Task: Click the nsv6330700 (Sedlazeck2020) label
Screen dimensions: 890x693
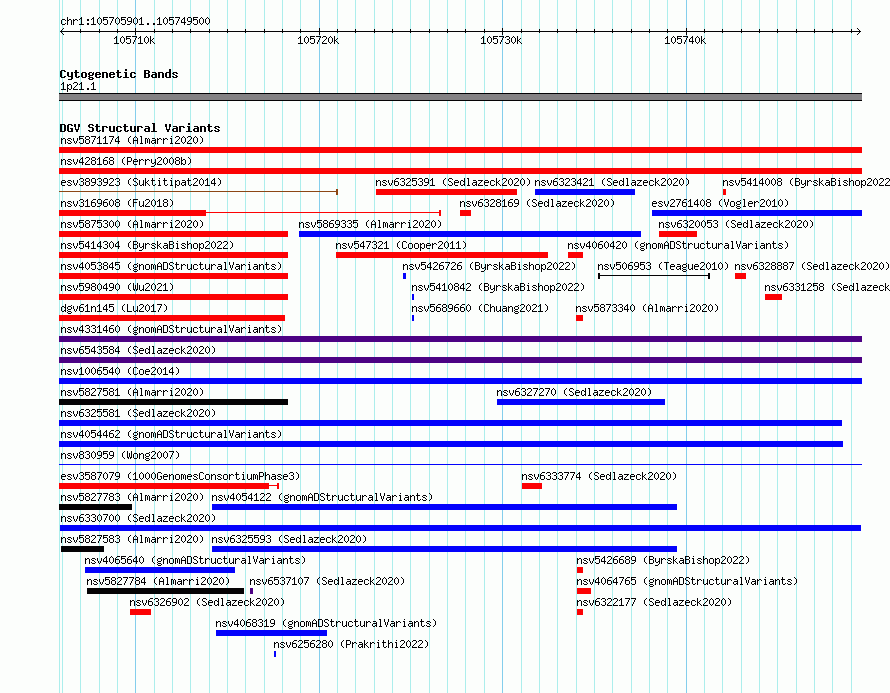Action: [138, 518]
